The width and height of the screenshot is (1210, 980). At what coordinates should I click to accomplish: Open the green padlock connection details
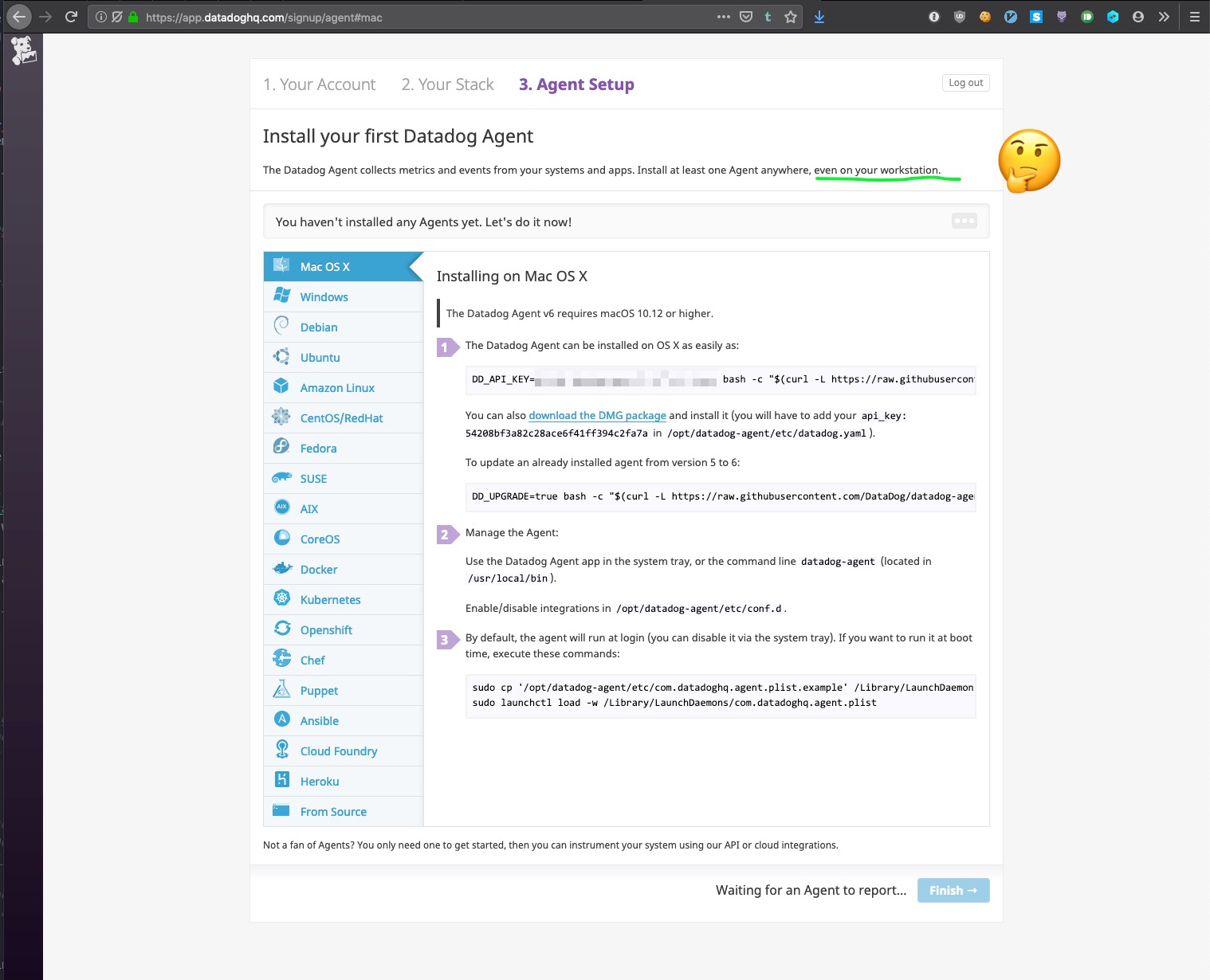pos(133,17)
